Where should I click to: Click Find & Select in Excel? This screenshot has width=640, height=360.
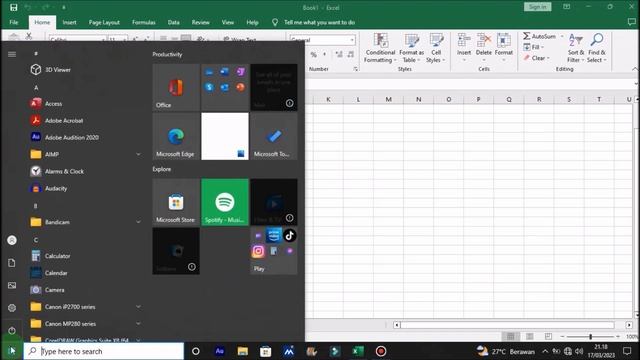tap(597, 48)
